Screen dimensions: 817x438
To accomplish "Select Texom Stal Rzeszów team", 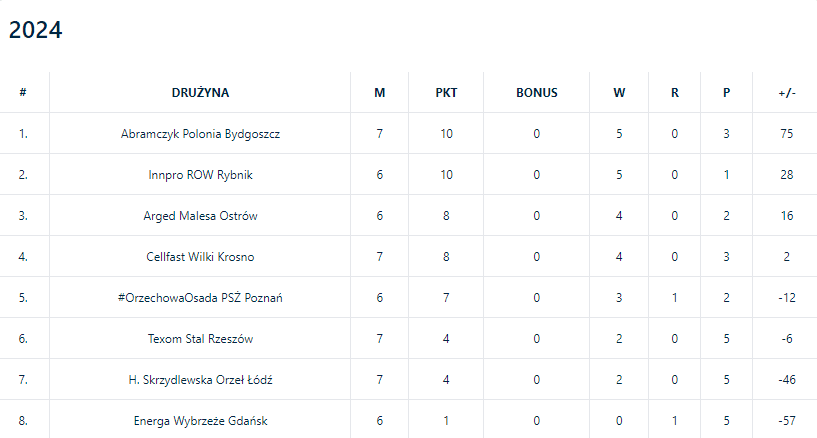I will pos(200,339).
